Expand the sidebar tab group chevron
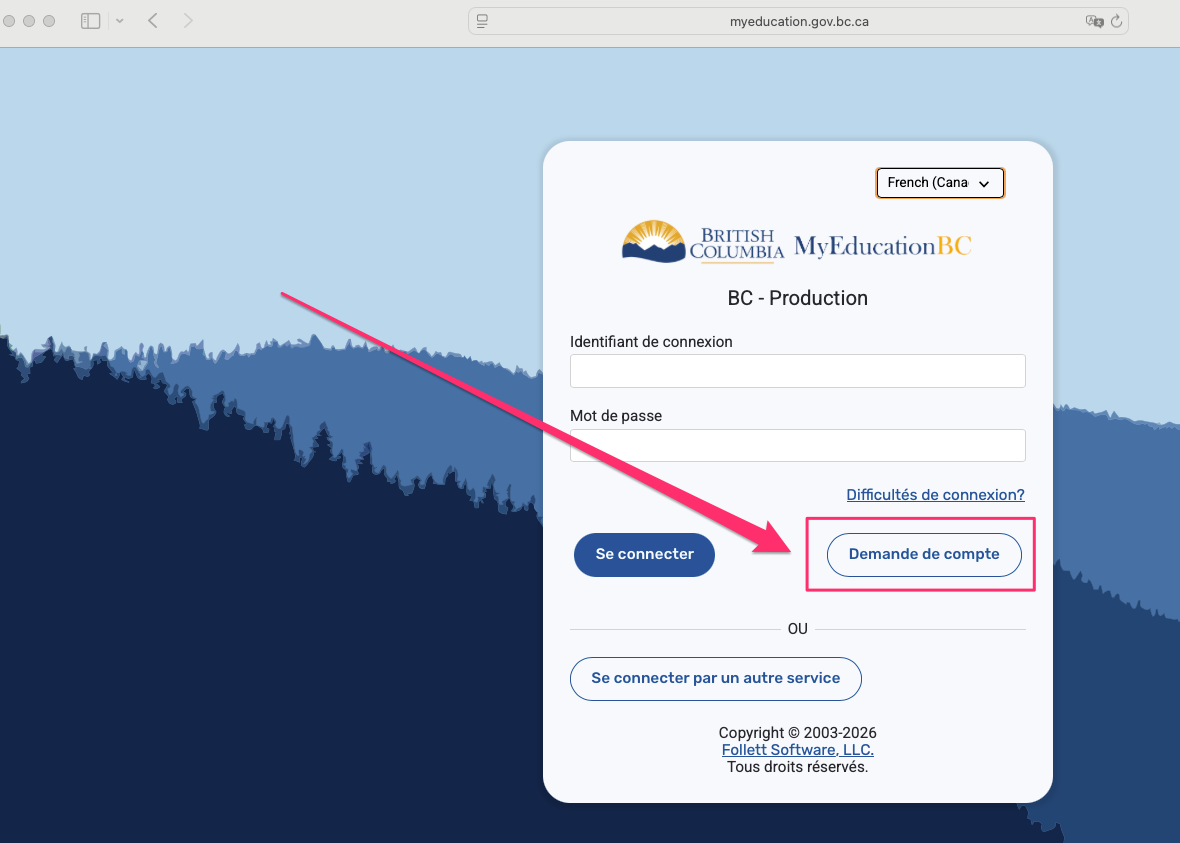The height and width of the screenshot is (843, 1180). click(119, 21)
